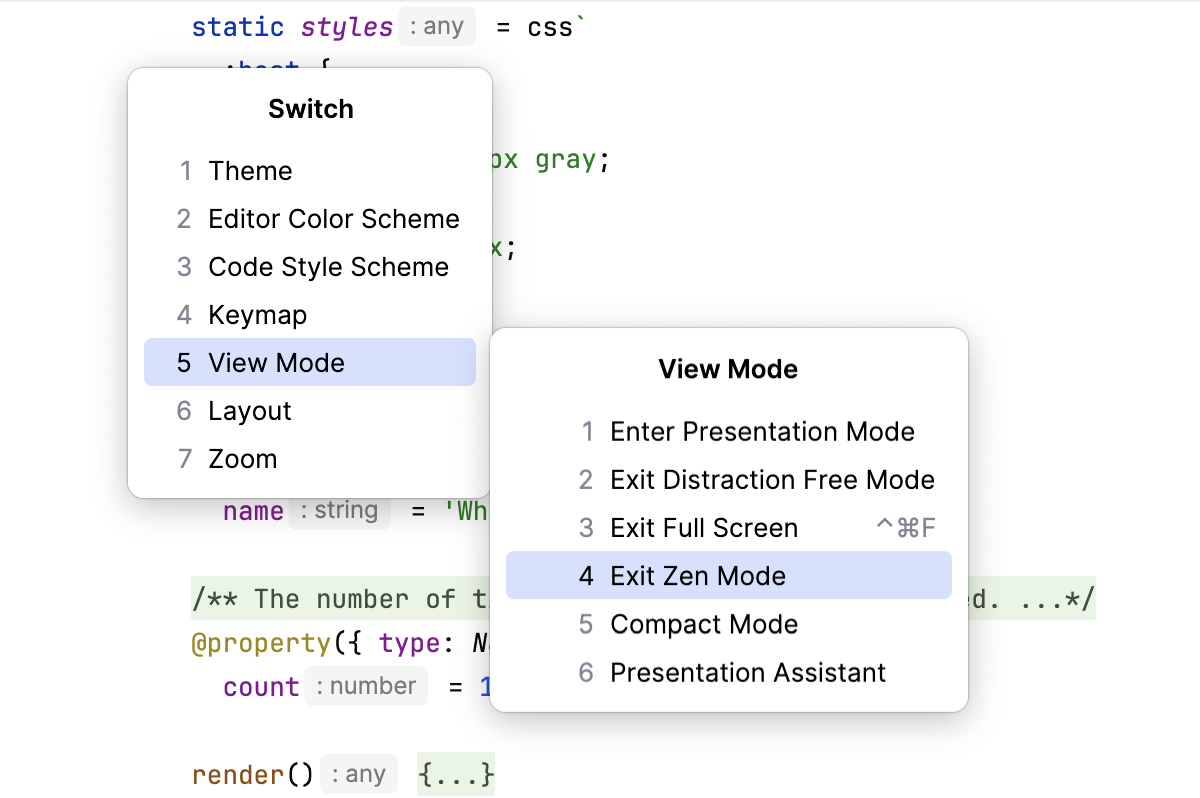Expand the folded render() body {...}
This screenshot has width=1200, height=798.
pyautogui.click(x=456, y=775)
